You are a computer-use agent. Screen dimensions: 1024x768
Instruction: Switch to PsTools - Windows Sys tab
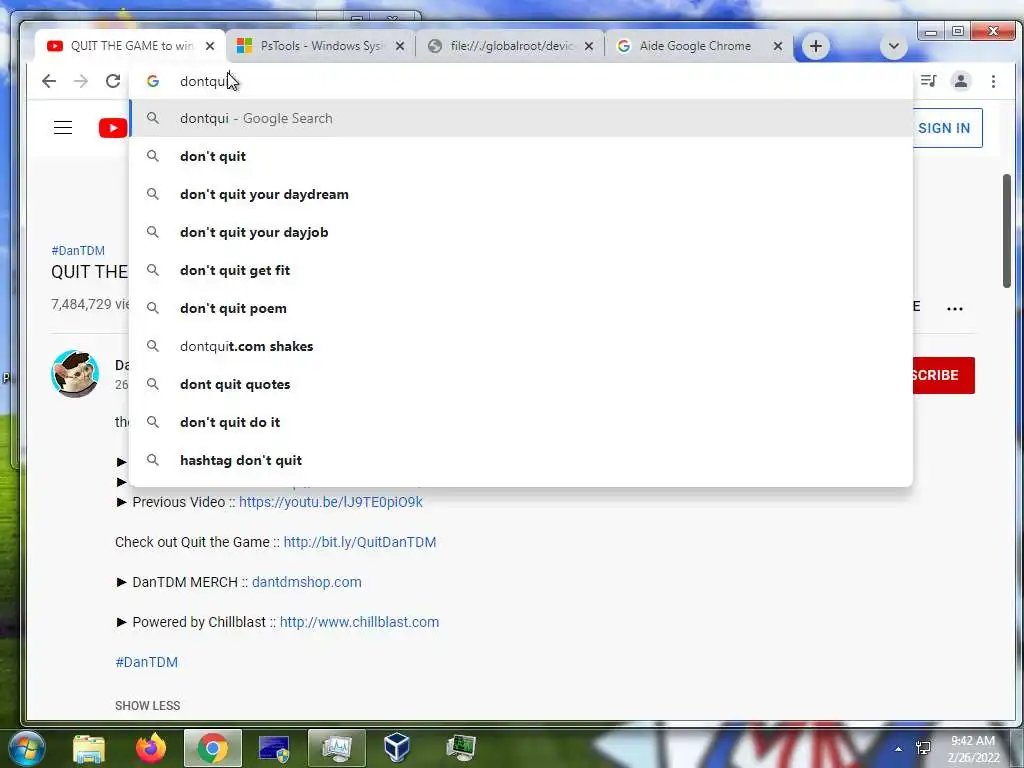coord(320,46)
